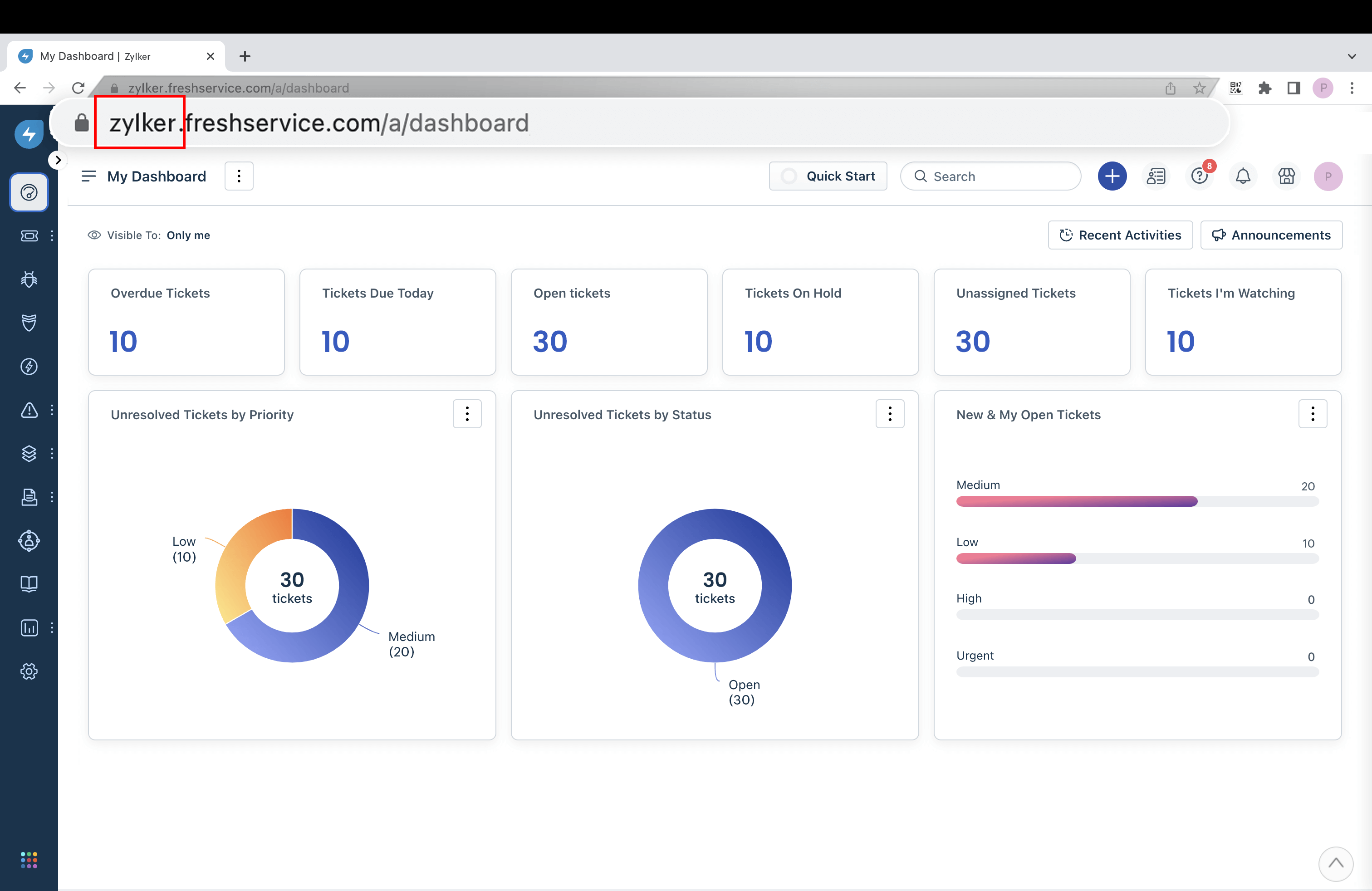Screen dimensions: 1372x891
Task: Open the Solutions book icon in sidebar
Action: [29, 584]
